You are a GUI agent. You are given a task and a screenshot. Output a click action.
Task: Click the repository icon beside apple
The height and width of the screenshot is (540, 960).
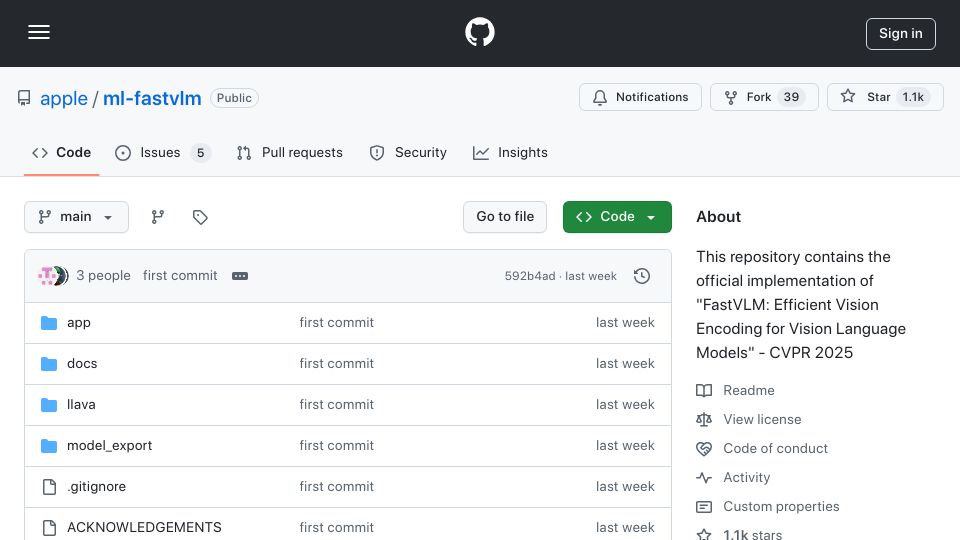click(24, 98)
